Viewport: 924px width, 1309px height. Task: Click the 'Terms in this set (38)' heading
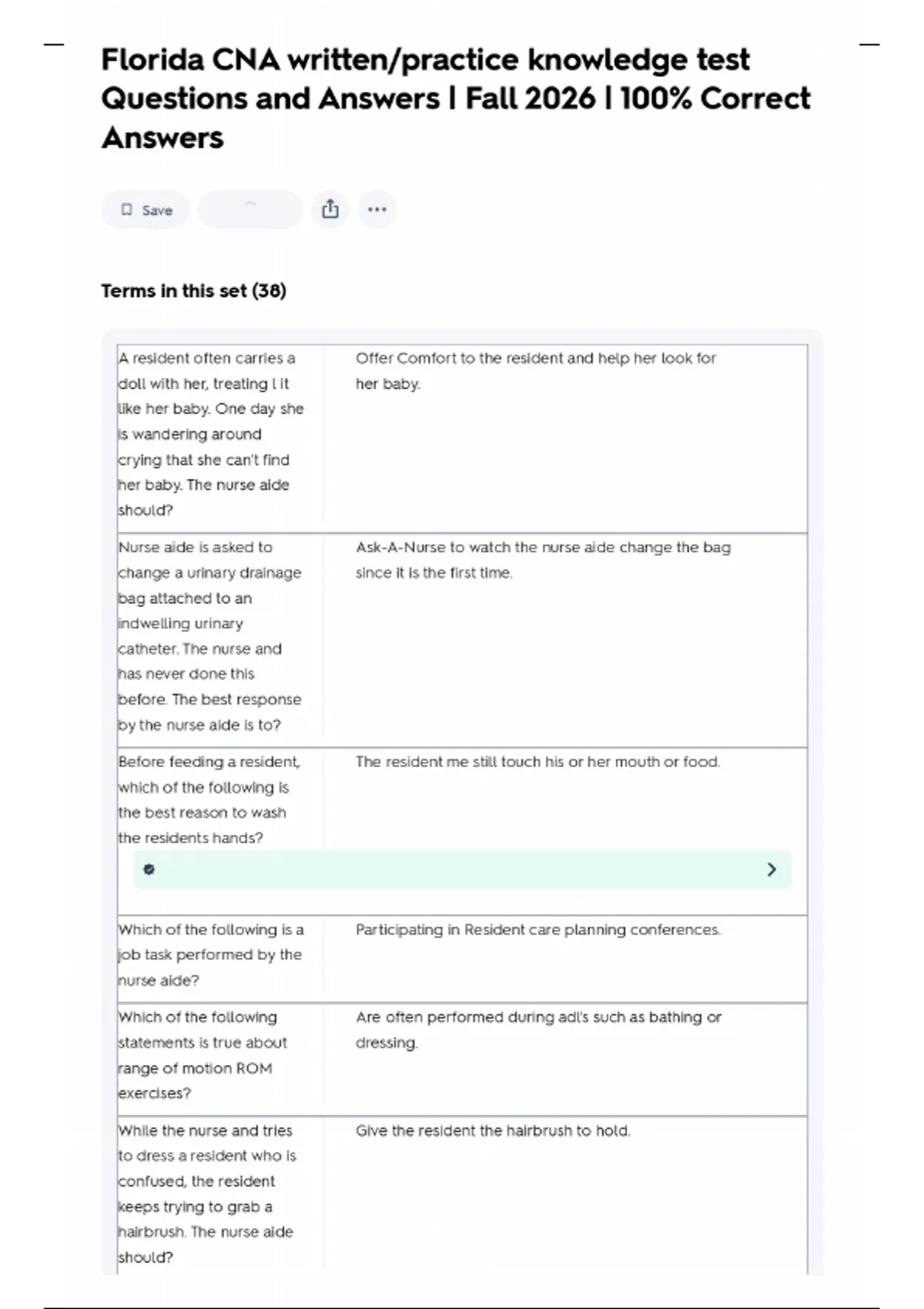coord(193,291)
